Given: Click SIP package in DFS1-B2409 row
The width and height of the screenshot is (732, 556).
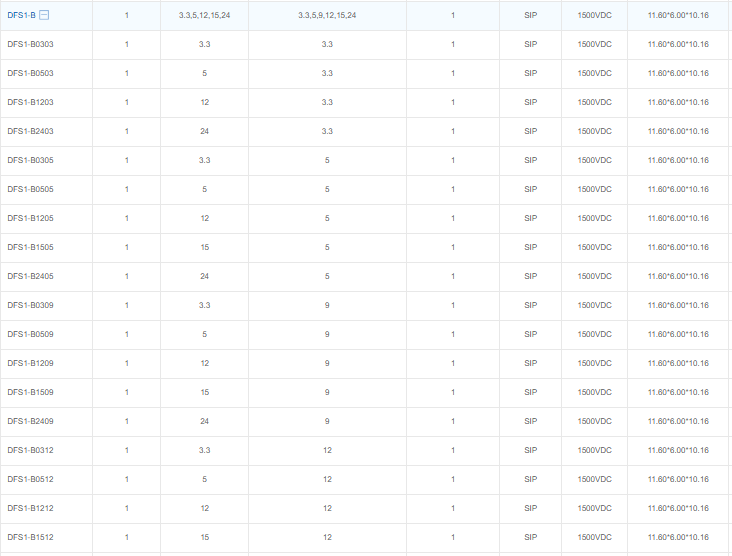Looking at the screenshot, I should pyautogui.click(x=530, y=421).
